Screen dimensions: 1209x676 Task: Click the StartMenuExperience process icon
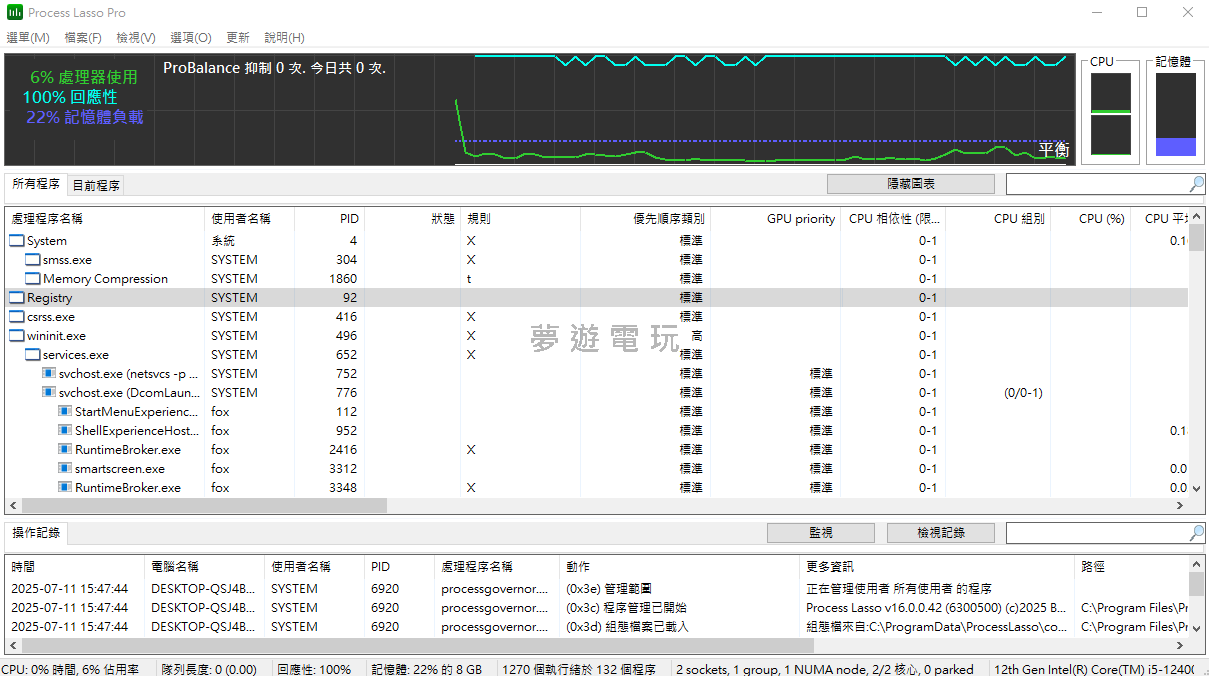click(x=65, y=412)
